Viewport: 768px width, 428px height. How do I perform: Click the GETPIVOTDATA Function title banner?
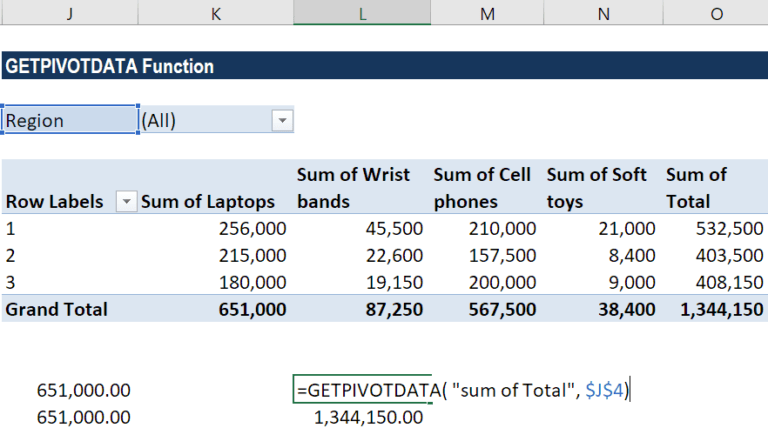coord(384,66)
